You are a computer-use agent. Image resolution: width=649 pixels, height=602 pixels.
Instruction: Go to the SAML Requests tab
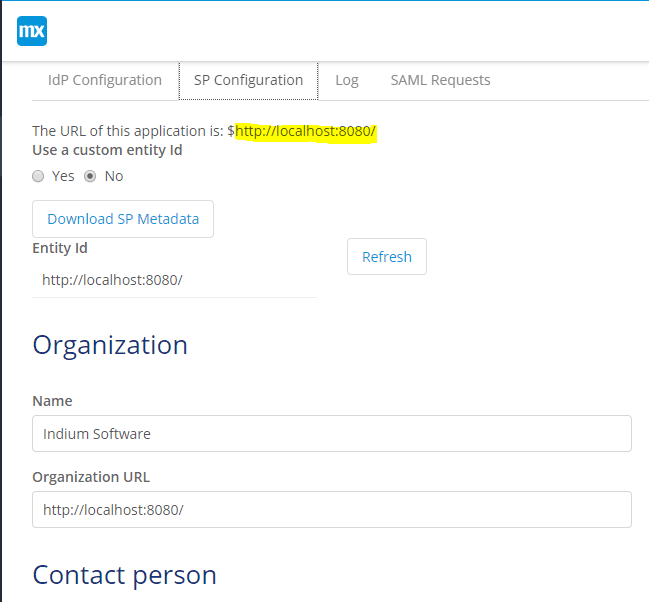point(440,80)
